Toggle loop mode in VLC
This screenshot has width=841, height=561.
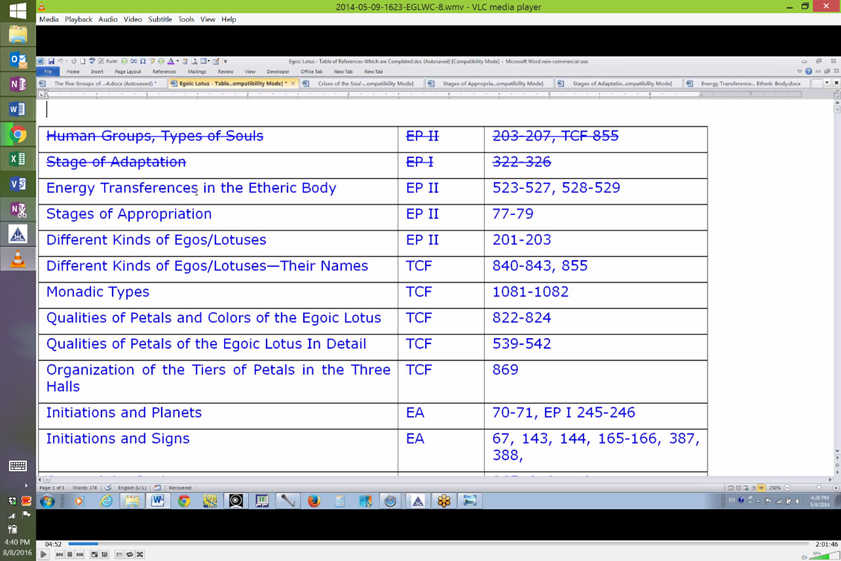129,554
